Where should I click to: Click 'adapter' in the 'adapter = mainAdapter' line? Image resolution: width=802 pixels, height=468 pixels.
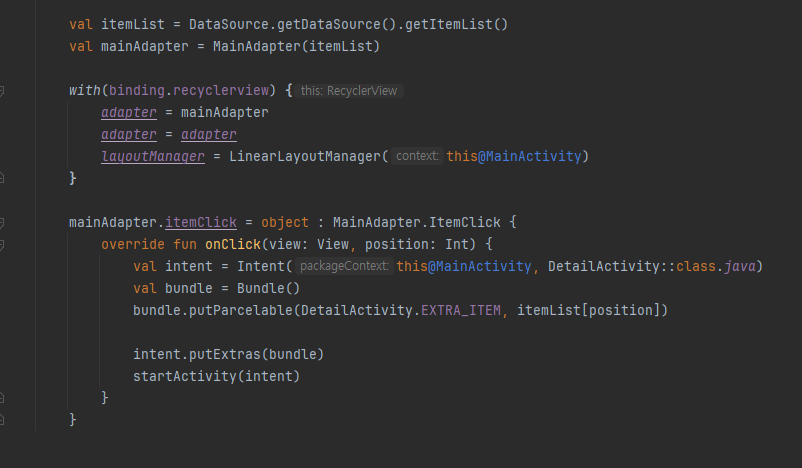129,113
